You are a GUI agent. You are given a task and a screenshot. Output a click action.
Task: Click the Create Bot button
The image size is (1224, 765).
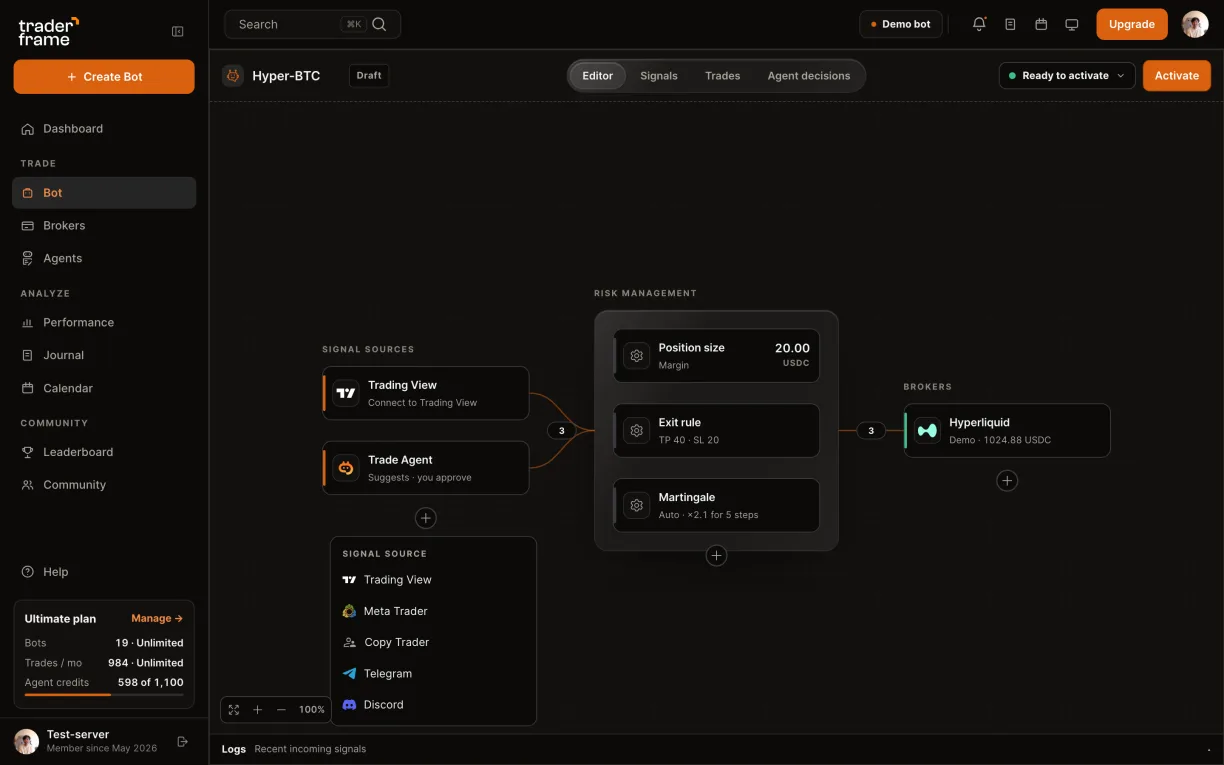pyautogui.click(x=104, y=77)
